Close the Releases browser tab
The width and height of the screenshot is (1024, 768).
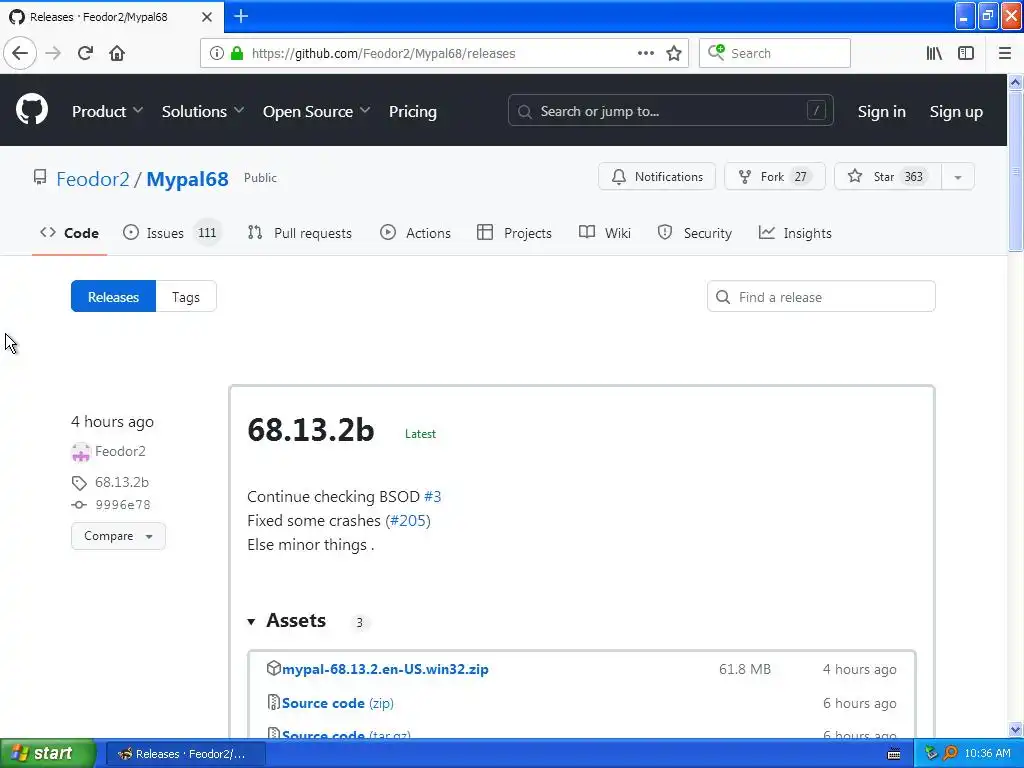(206, 17)
